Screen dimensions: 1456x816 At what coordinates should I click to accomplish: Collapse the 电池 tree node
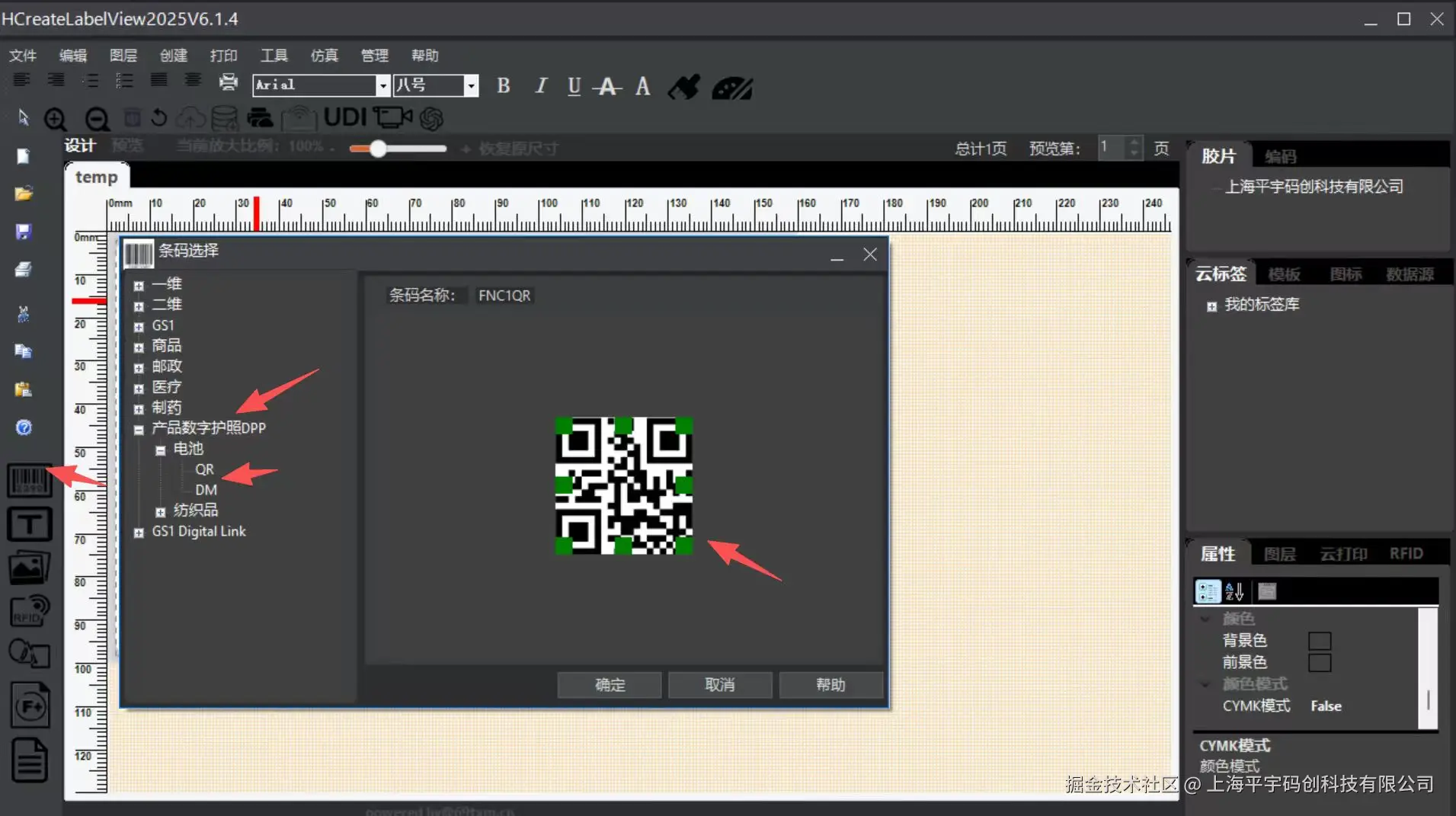160,450
